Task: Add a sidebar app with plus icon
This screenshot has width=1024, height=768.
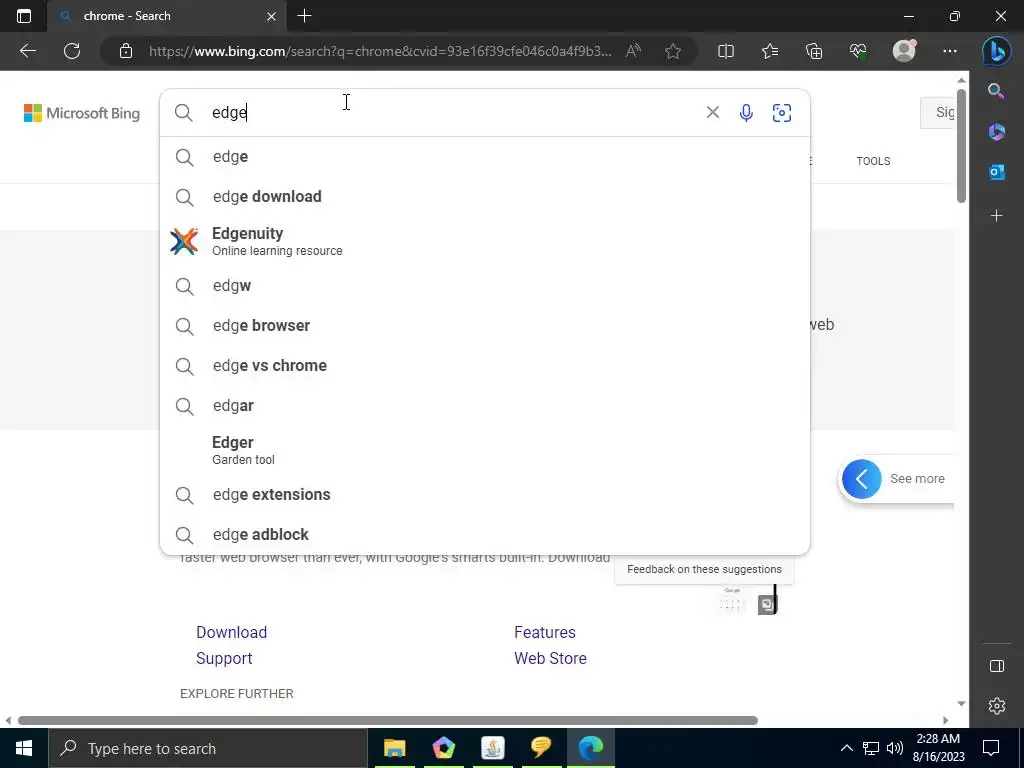Action: [997, 216]
